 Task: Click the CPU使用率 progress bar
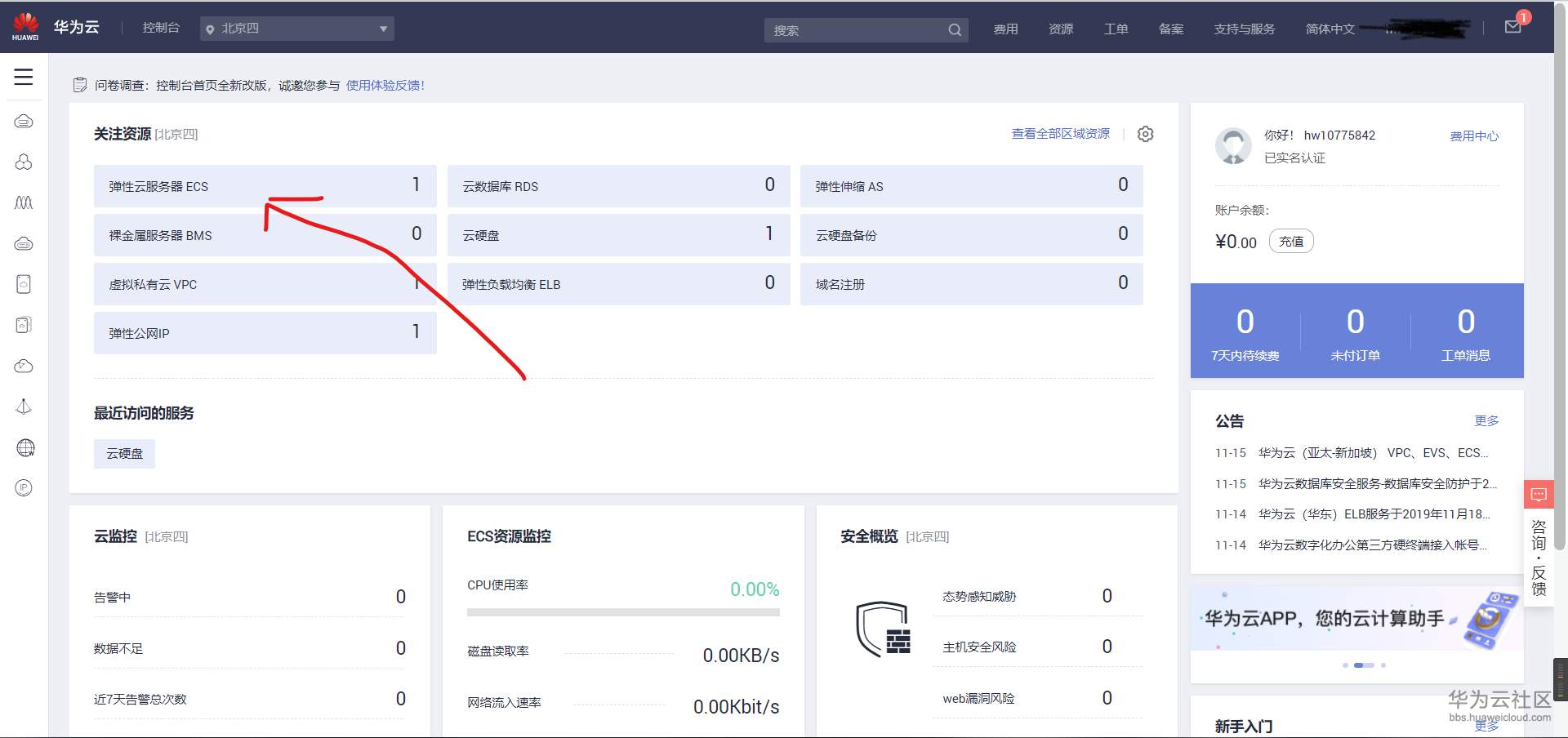point(623,611)
